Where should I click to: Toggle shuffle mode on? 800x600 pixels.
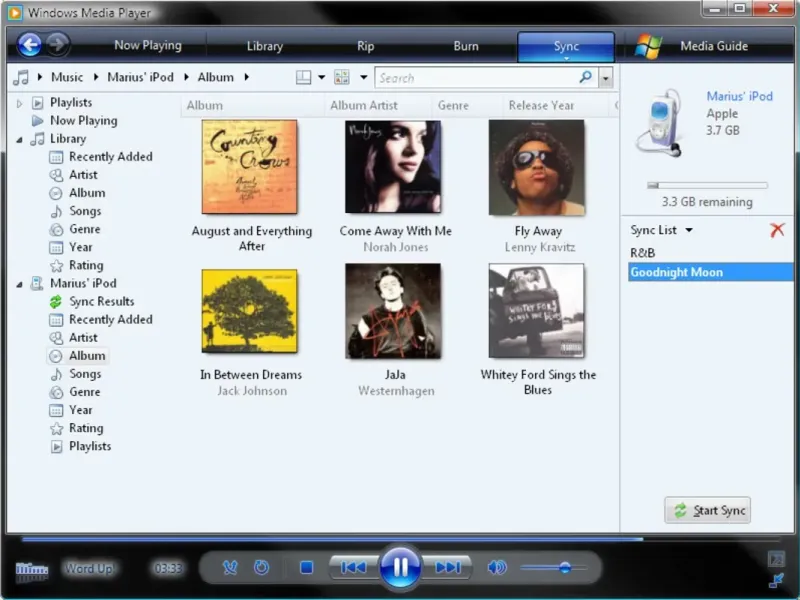tap(230, 567)
